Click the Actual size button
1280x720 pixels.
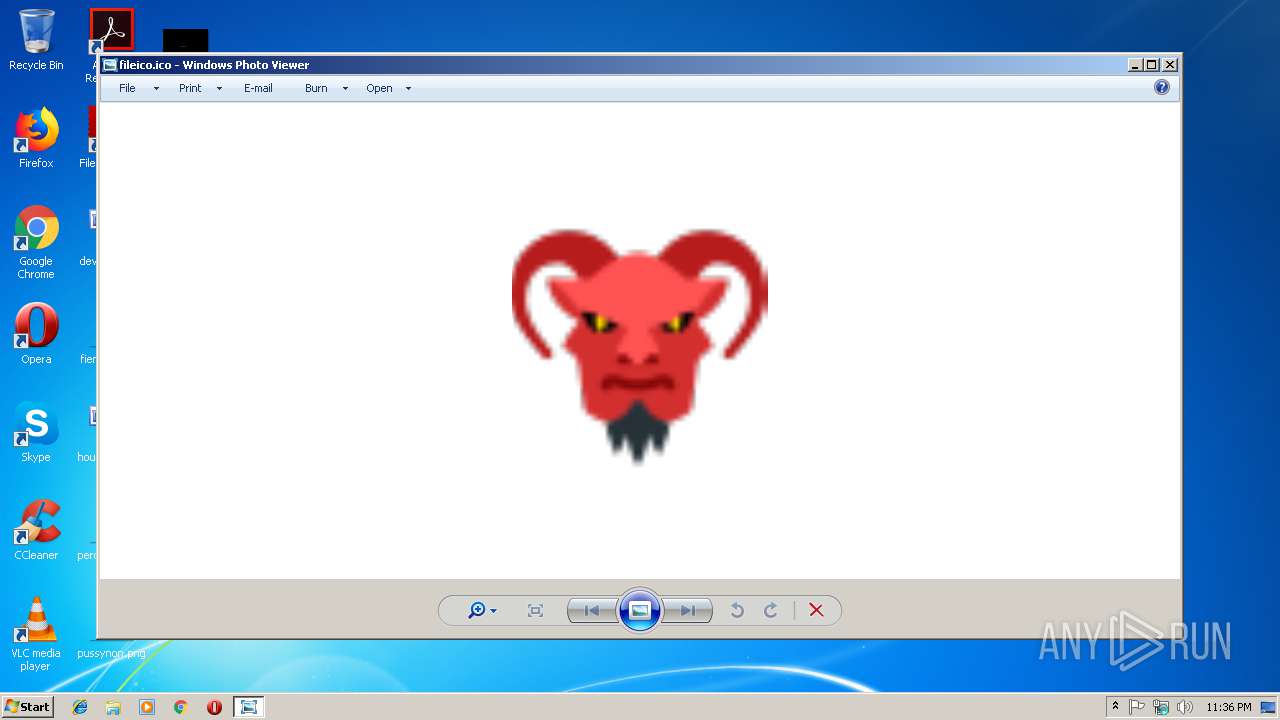535,610
